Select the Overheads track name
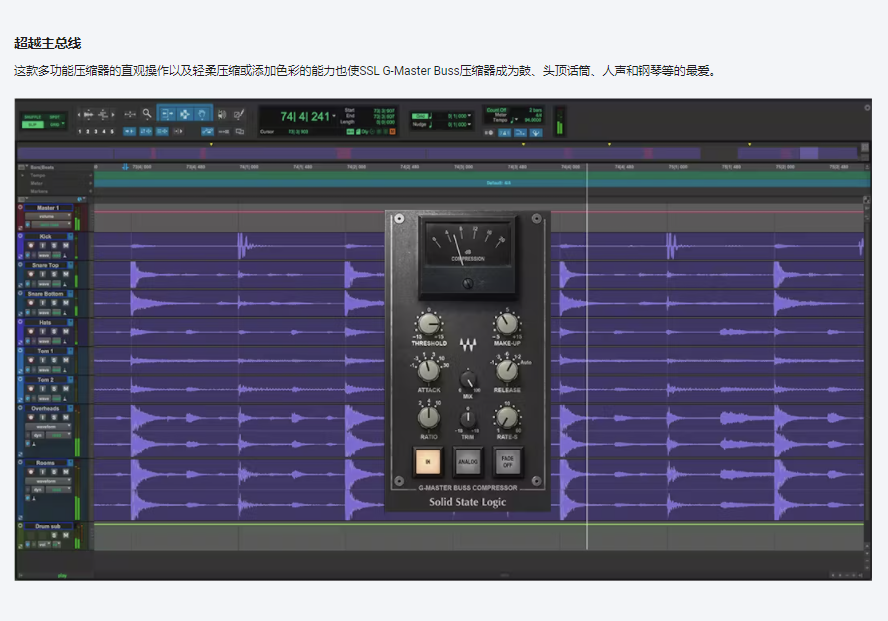The width and height of the screenshot is (888, 621). pos(45,409)
